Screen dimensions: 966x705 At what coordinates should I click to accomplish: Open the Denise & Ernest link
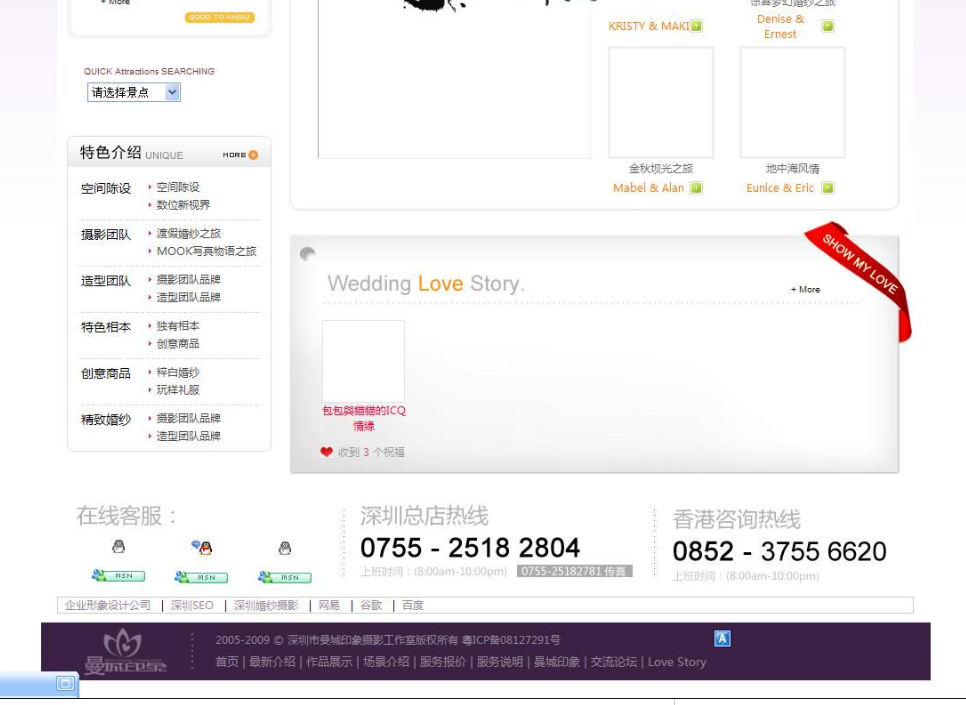coord(781,26)
